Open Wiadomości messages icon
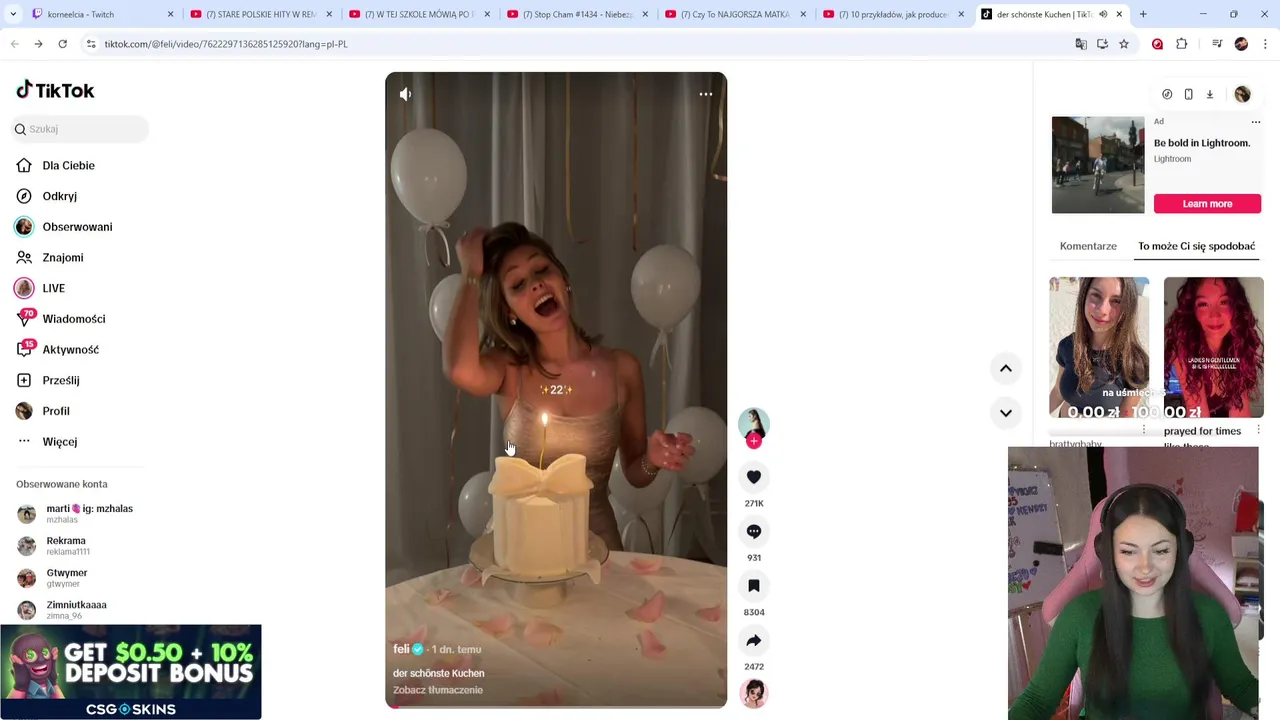This screenshot has width=1280, height=720. coord(24,319)
